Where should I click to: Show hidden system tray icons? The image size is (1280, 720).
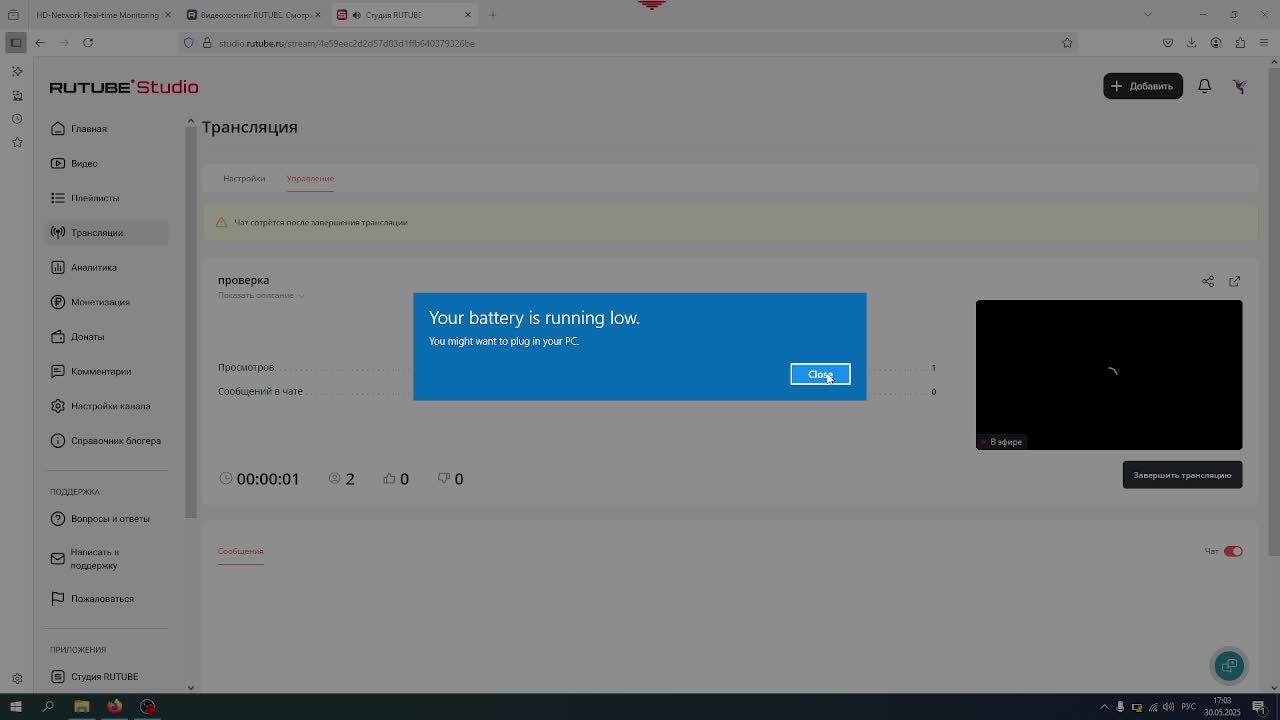tap(1104, 707)
